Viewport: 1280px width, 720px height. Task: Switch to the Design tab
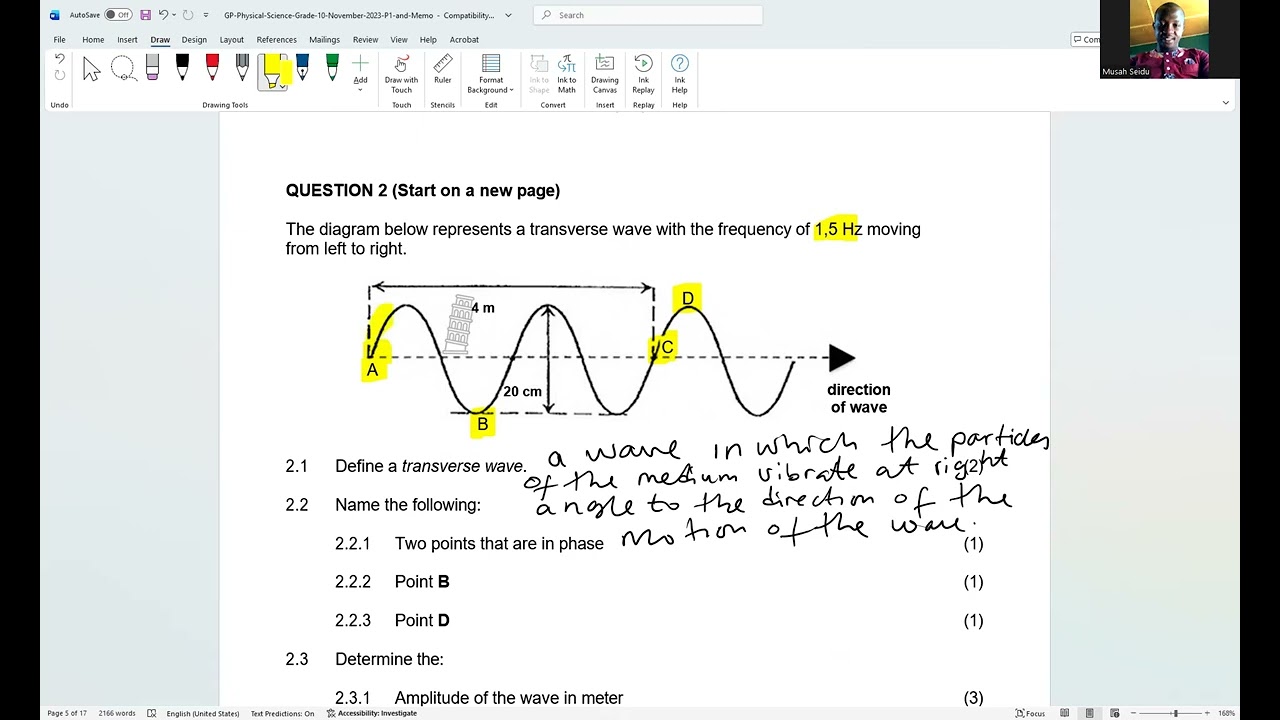click(x=194, y=40)
